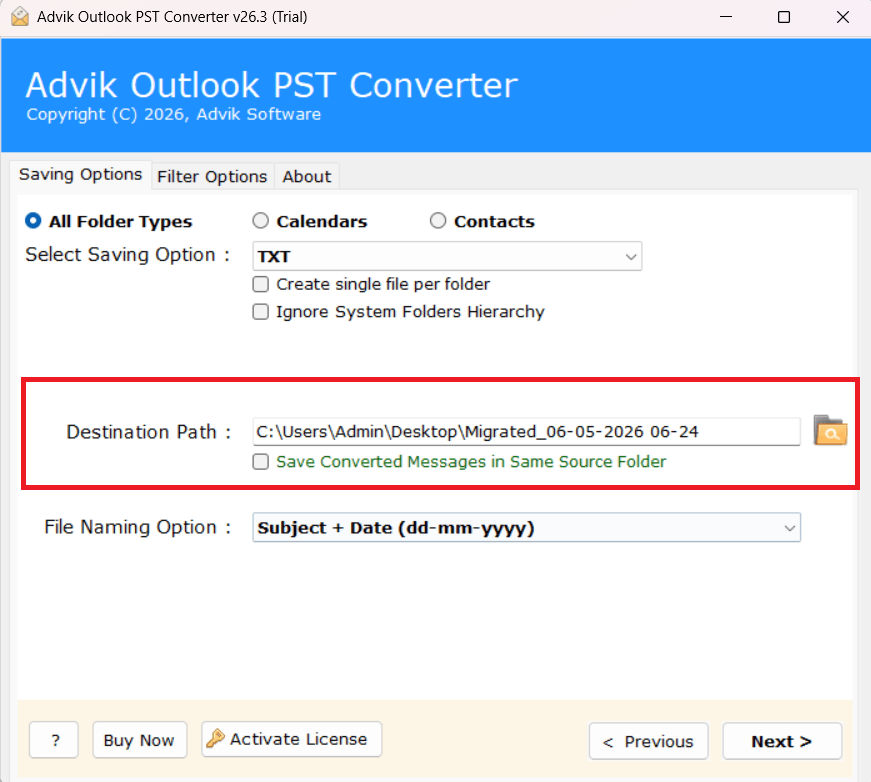Select the Calendars radio button
The width and height of the screenshot is (871, 782).
[260, 220]
